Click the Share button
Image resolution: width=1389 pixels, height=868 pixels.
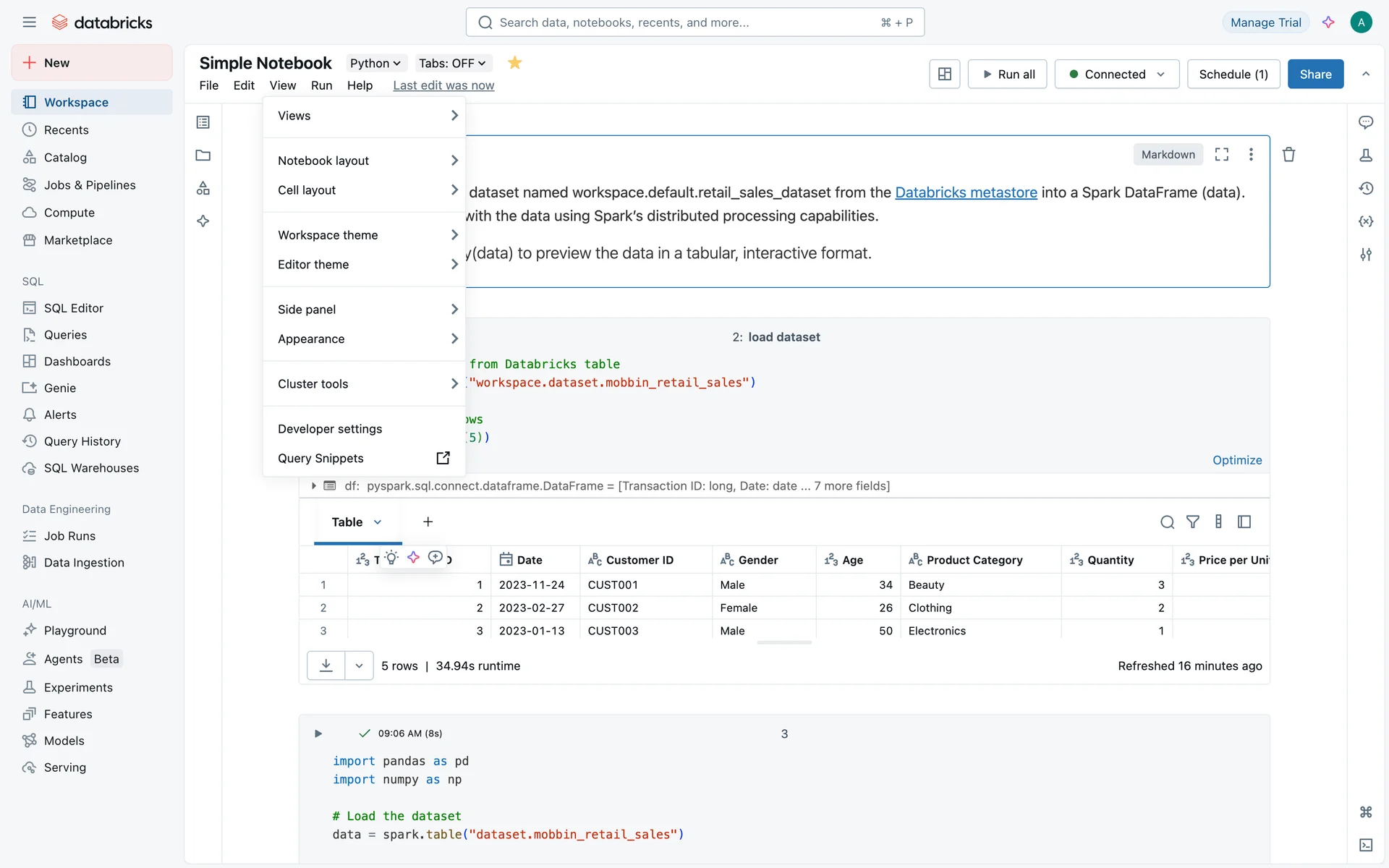tap(1315, 74)
